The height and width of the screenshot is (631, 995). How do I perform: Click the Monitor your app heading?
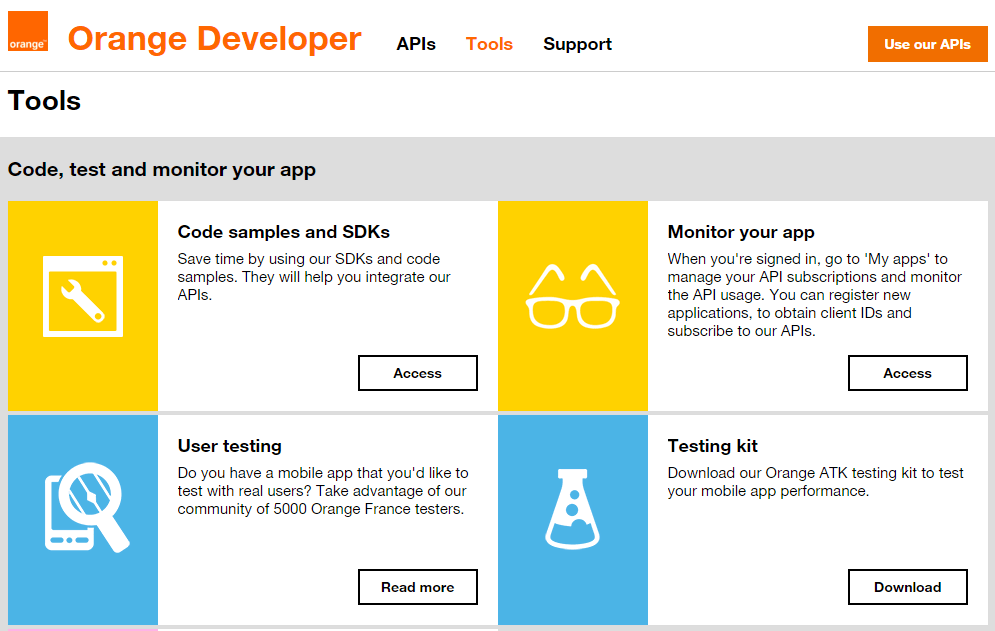click(x=741, y=231)
